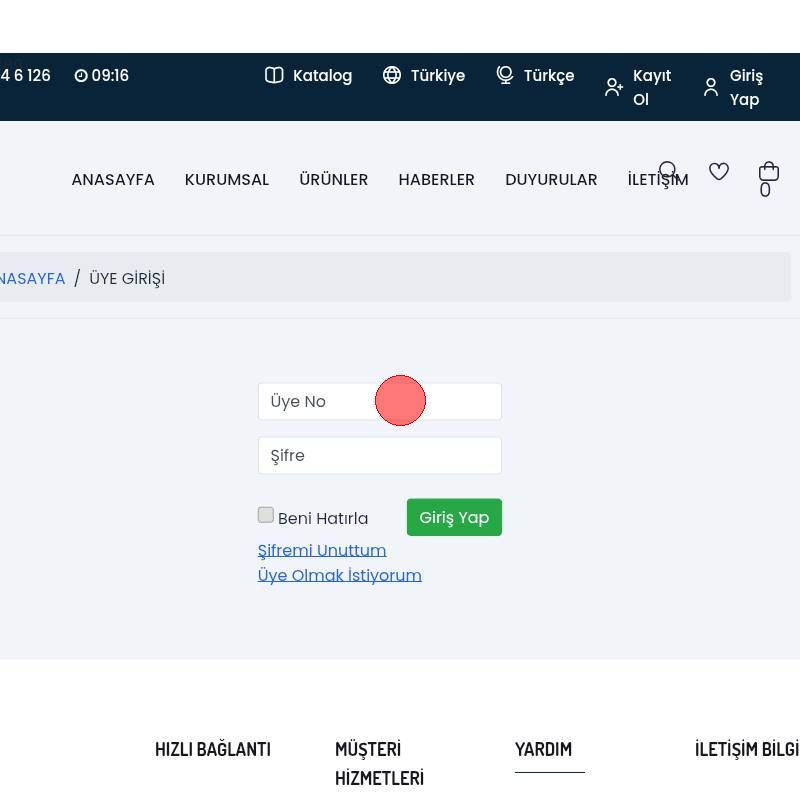Click the Katalog book icon
Image resolution: width=800 pixels, height=800 pixels.
(274, 76)
